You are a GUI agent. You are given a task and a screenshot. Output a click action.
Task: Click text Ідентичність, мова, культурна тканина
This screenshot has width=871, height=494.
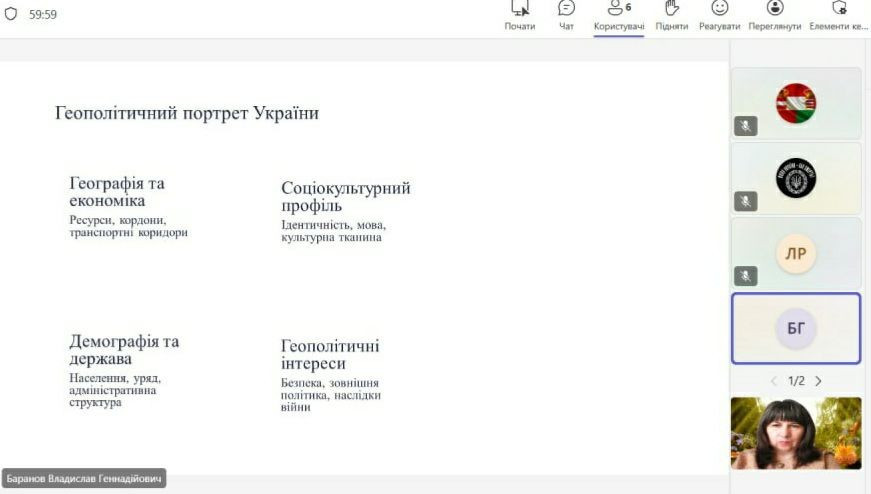tap(333, 231)
